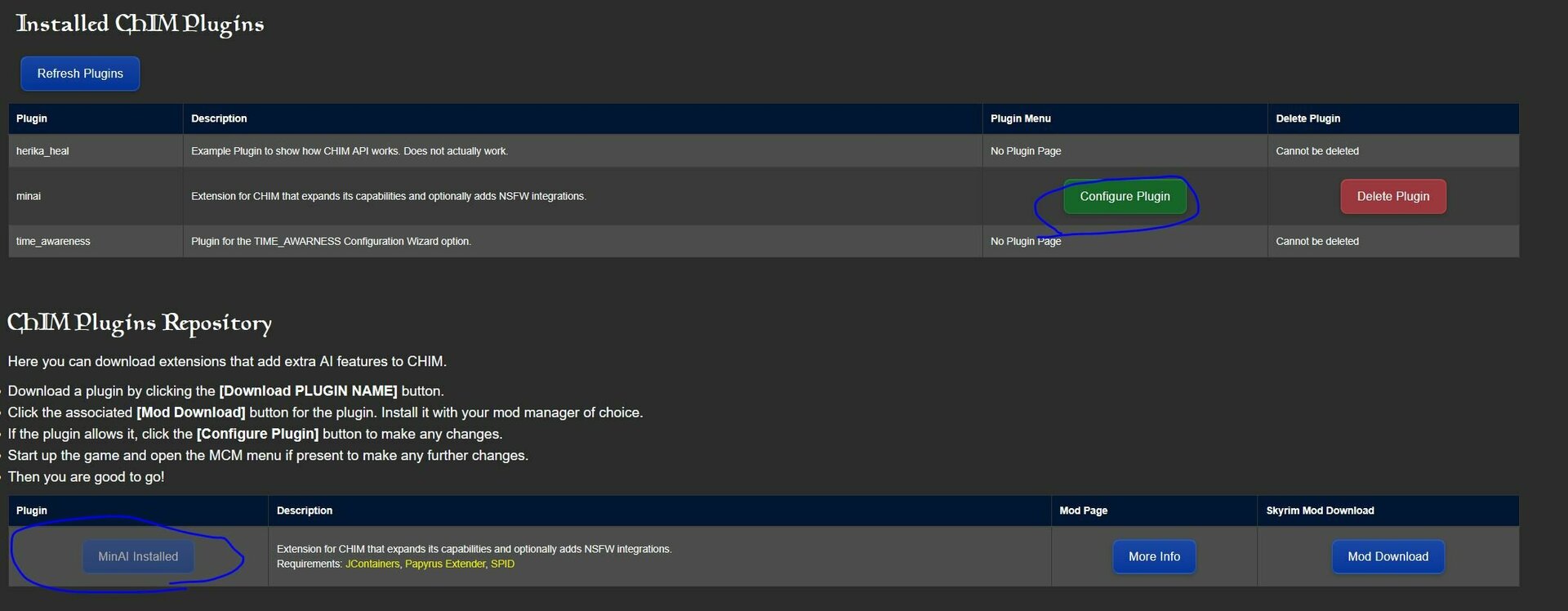Click repository description of MinAI extension
The image size is (1568, 611).
(x=474, y=549)
